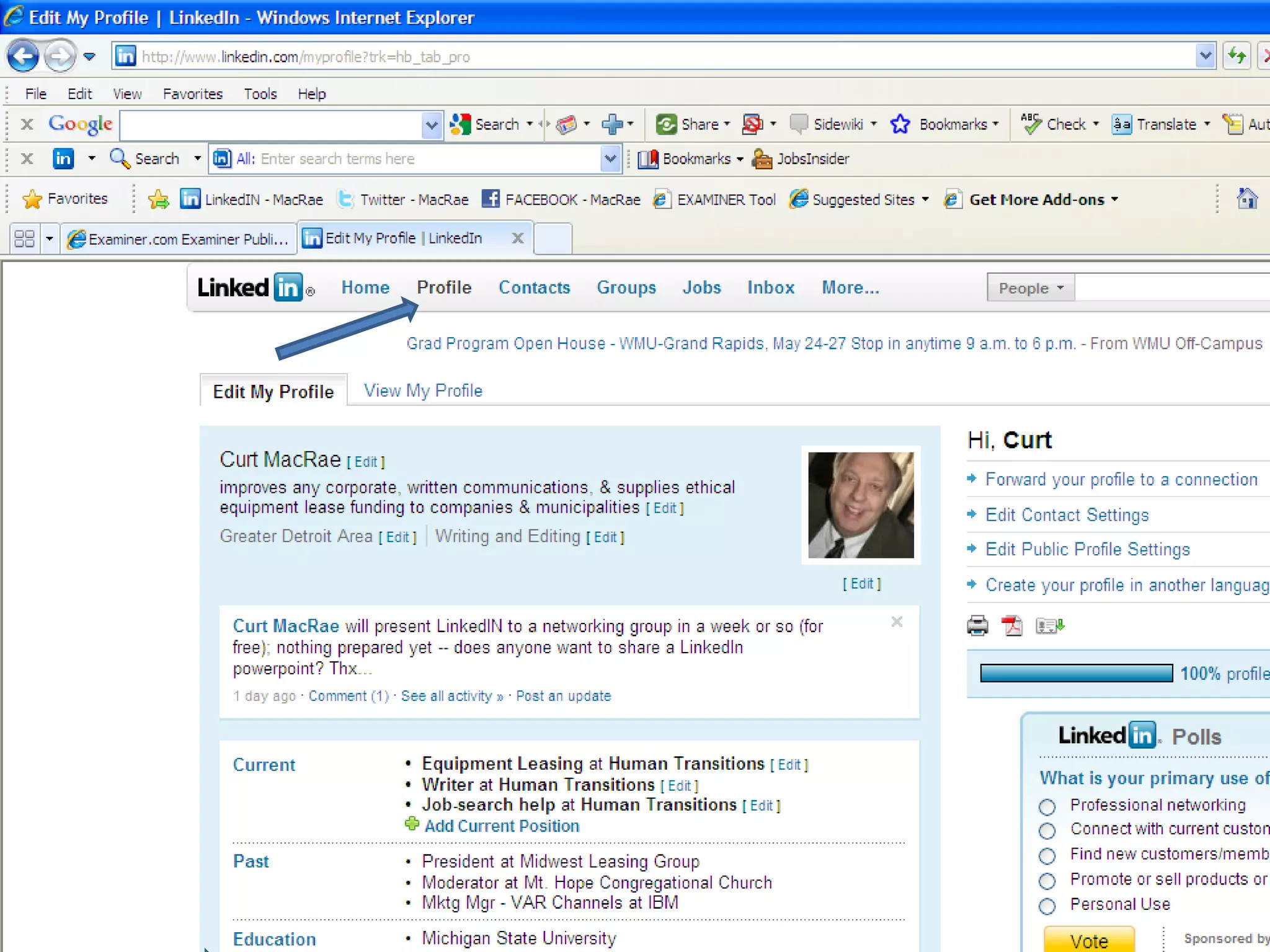Image resolution: width=1270 pixels, height=952 pixels.
Task: Select Find new customers/members option
Action: pos(1047,856)
